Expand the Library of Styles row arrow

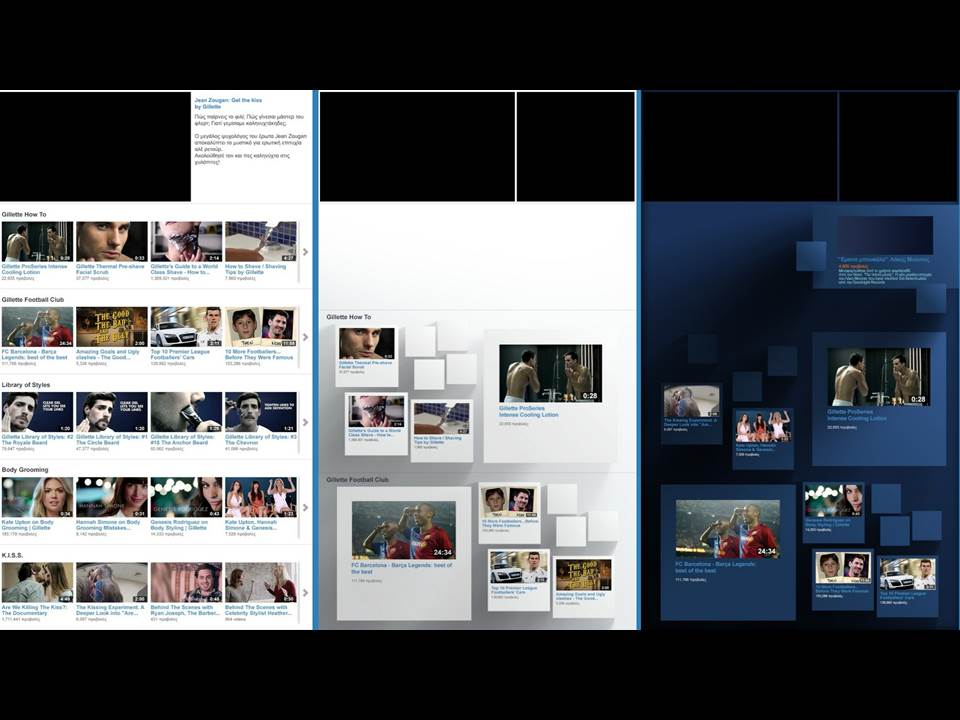(x=305, y=422)
